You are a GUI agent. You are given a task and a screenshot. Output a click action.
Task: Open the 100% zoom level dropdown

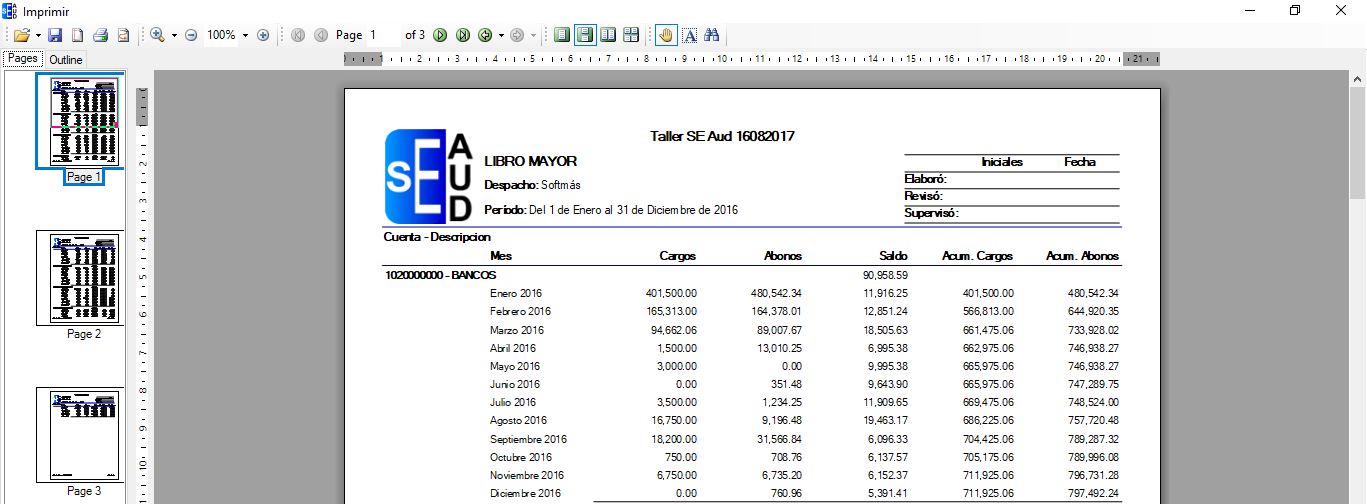245,35
